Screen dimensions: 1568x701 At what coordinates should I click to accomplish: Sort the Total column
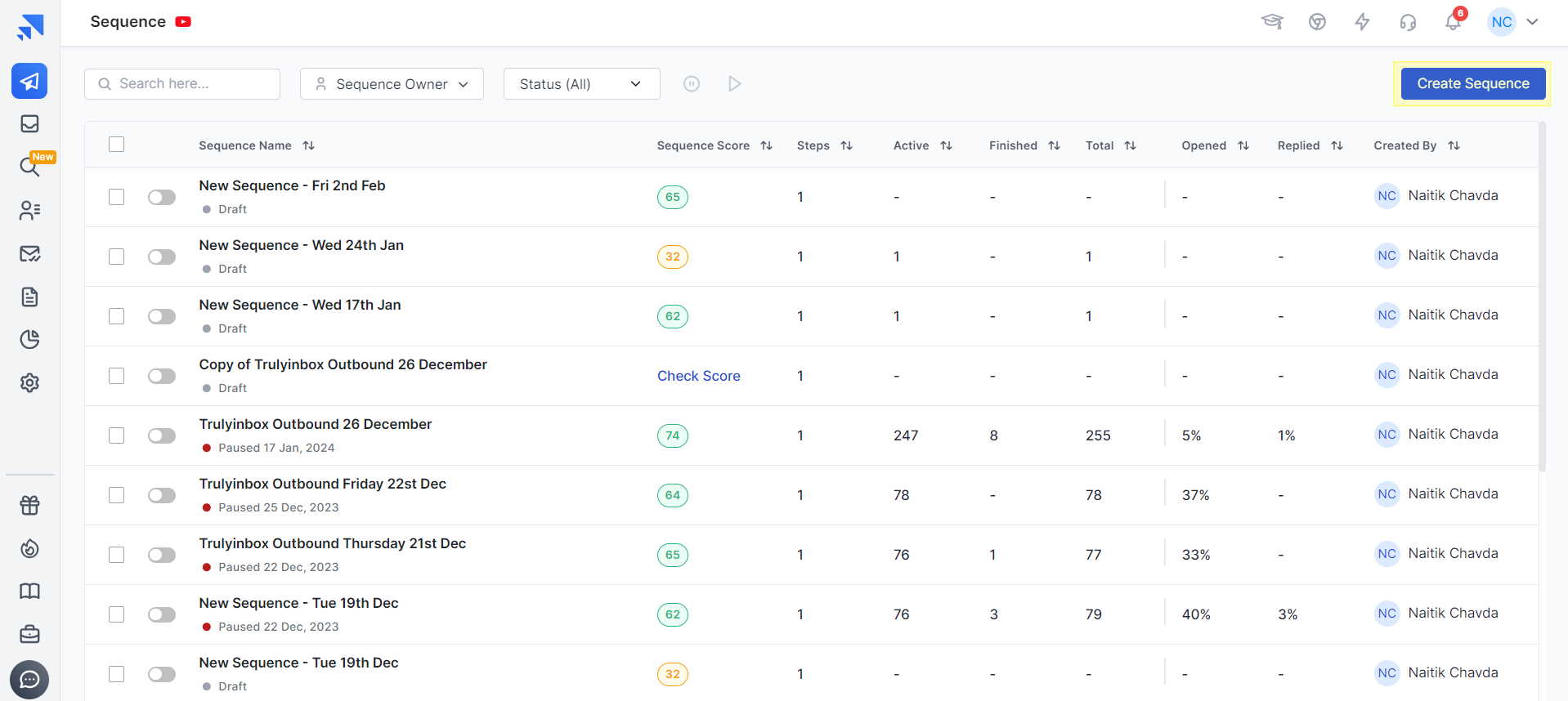(1130, 145)
